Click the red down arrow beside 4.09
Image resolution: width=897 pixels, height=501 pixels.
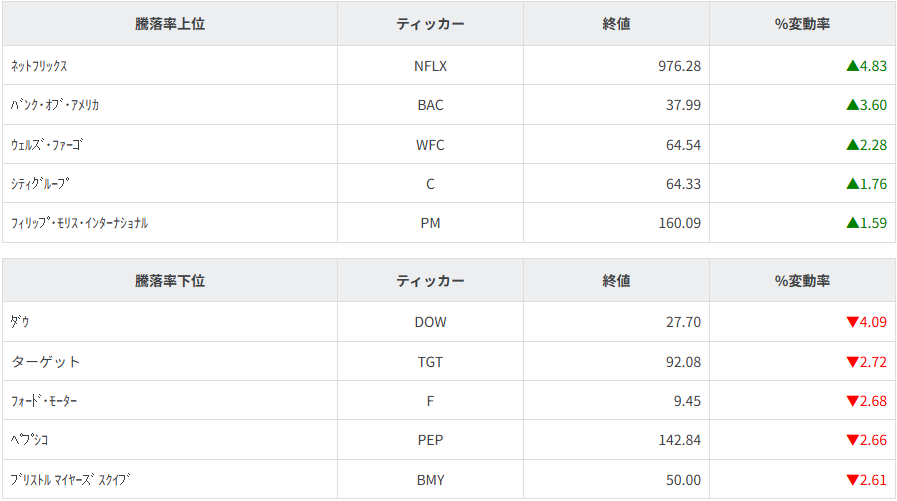[852, 322]
